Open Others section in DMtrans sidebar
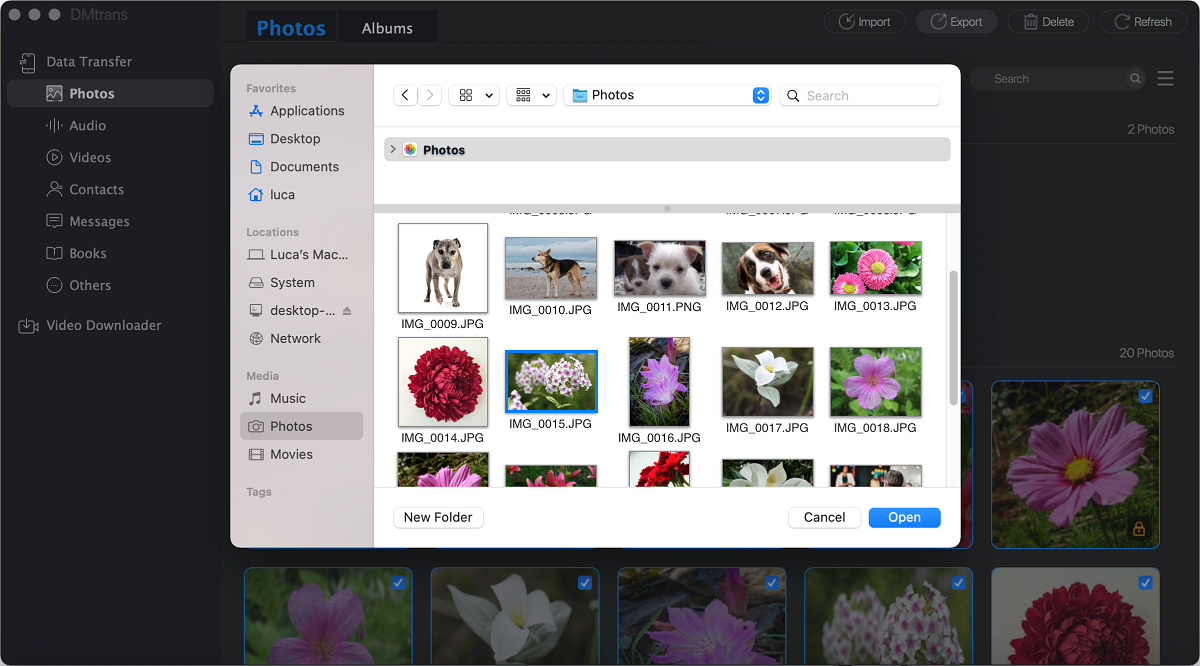This screenshot has height=666, width=1200. [x=77, y=285]
